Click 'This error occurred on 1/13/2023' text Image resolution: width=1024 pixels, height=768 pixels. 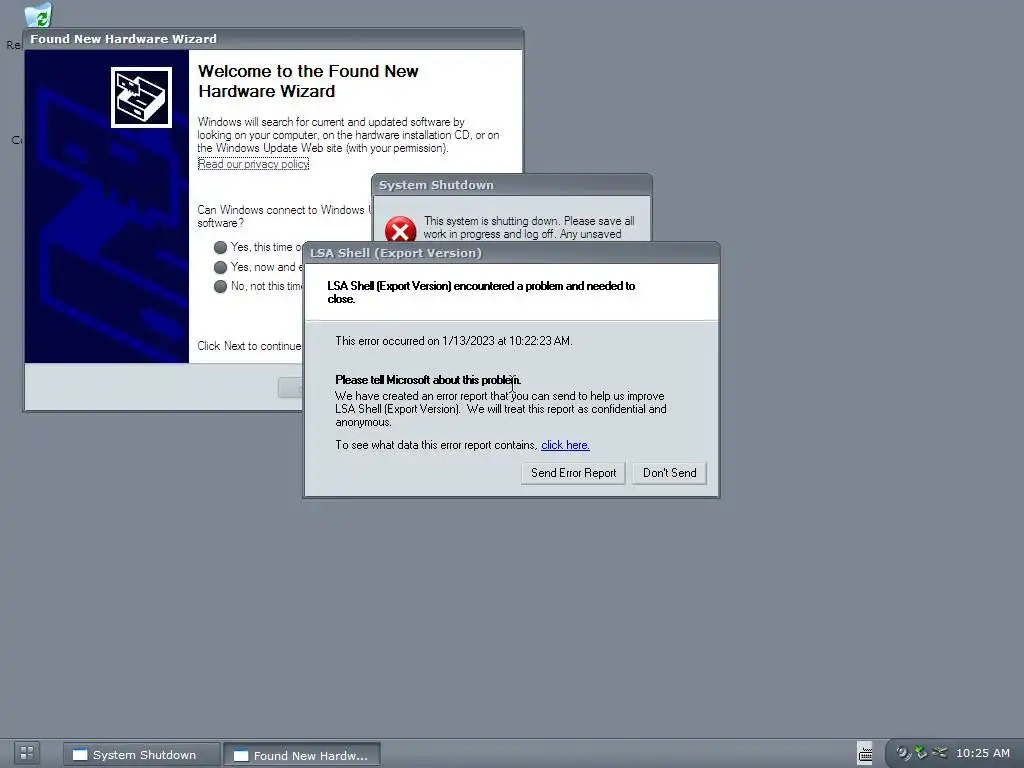click(x=454, y=341)
